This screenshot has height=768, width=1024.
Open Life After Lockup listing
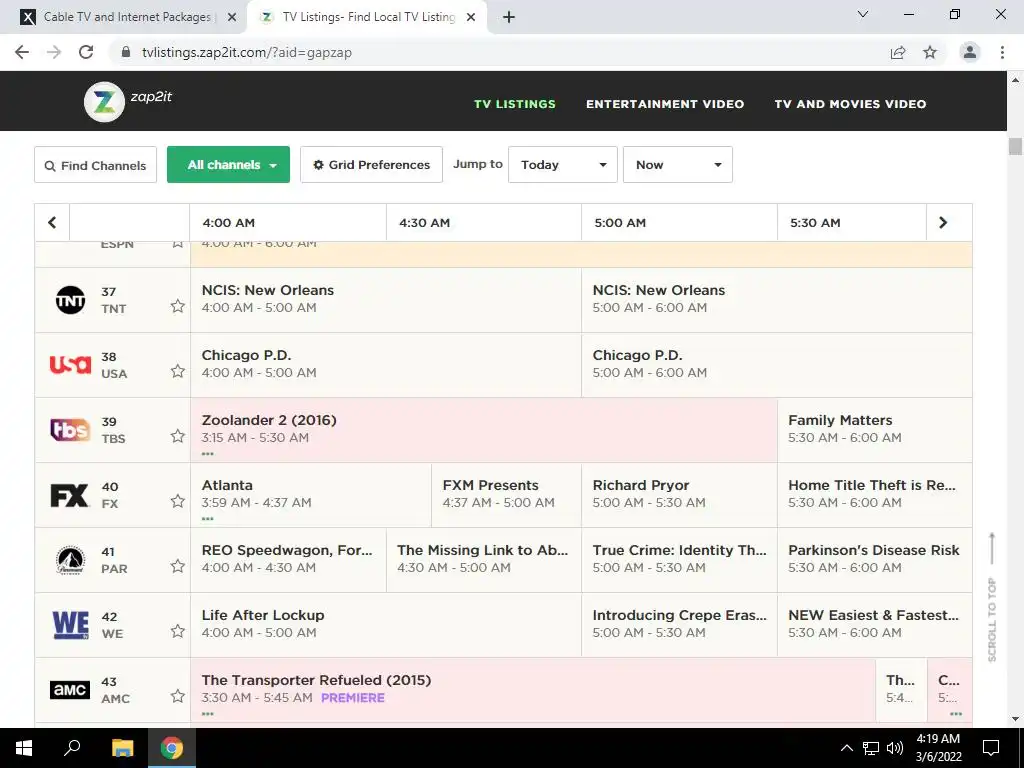(385, 624)
